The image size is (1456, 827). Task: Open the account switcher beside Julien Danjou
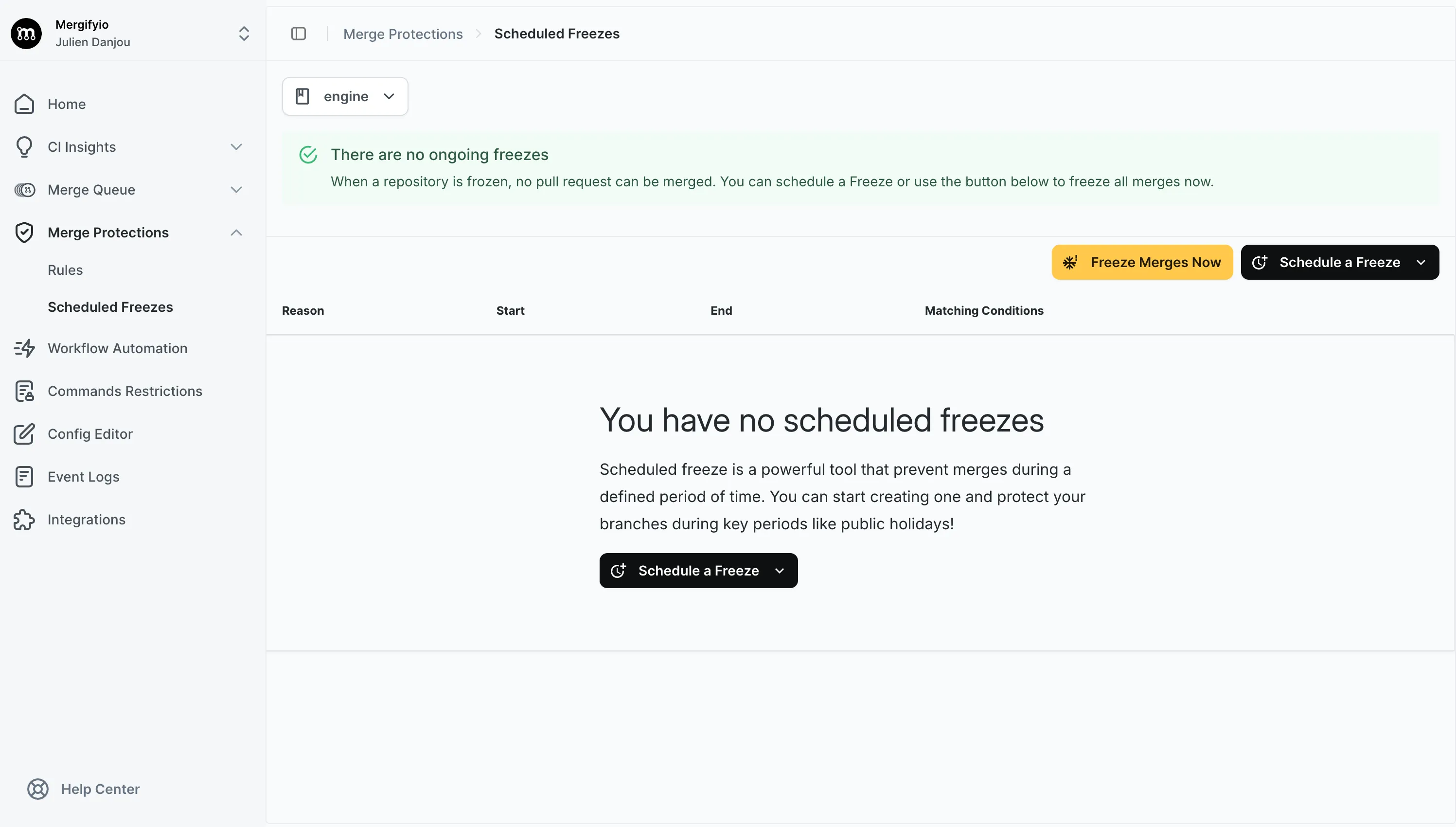coord(244,34)
